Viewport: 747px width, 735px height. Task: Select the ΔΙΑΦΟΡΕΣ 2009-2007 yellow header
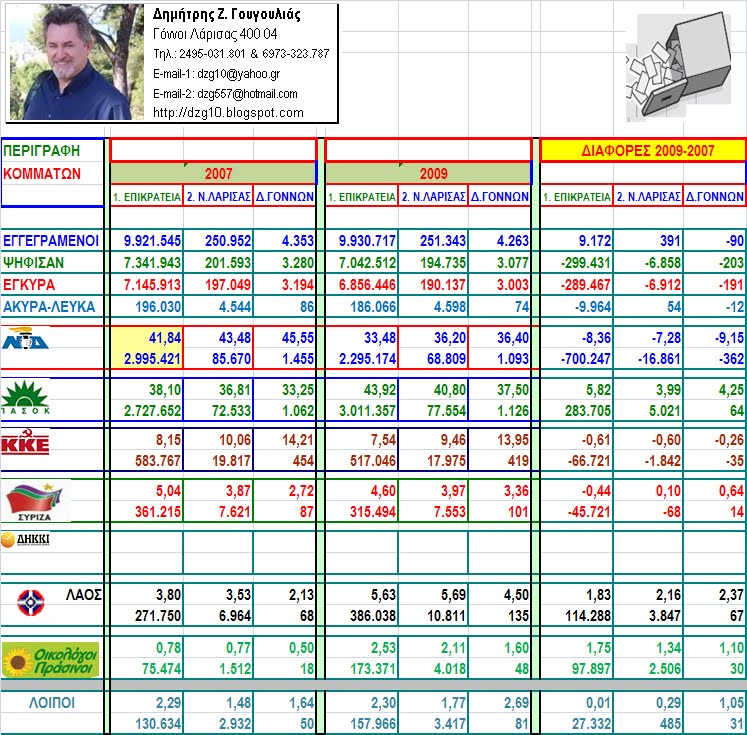643,151
